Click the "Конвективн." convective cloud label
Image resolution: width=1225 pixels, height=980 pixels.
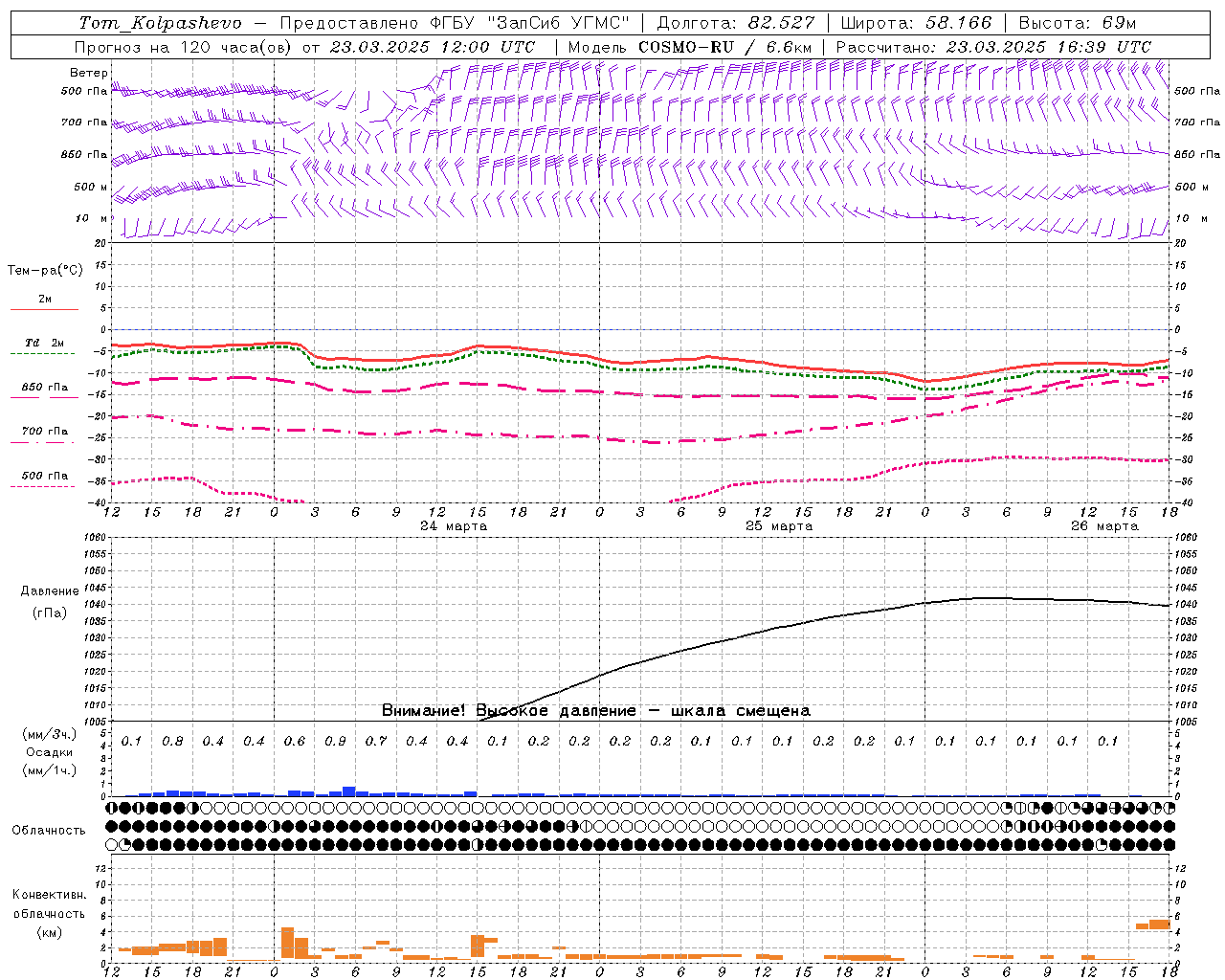coord(49,895)
